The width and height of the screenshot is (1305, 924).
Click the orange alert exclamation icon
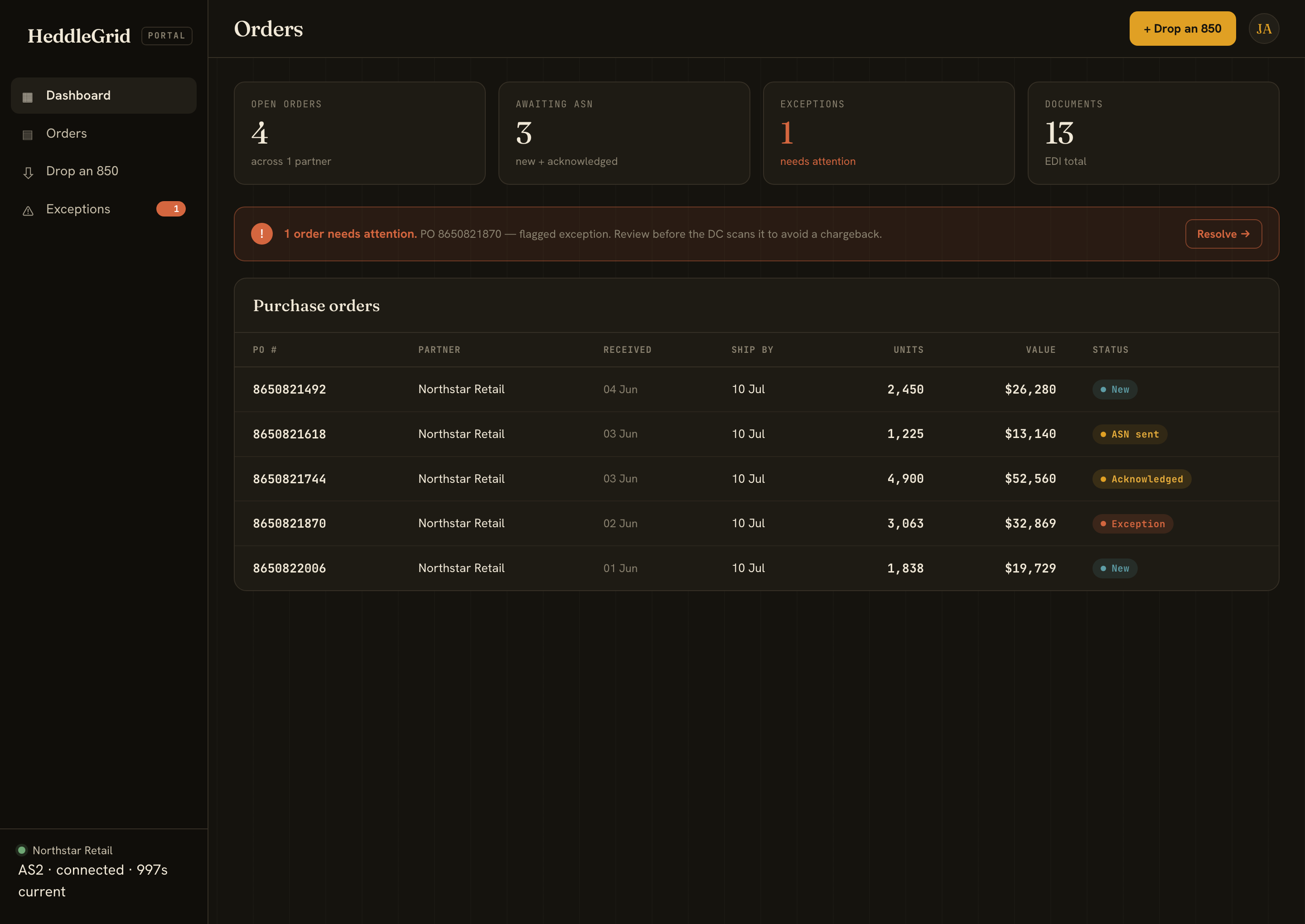click(x=262, y=234)
